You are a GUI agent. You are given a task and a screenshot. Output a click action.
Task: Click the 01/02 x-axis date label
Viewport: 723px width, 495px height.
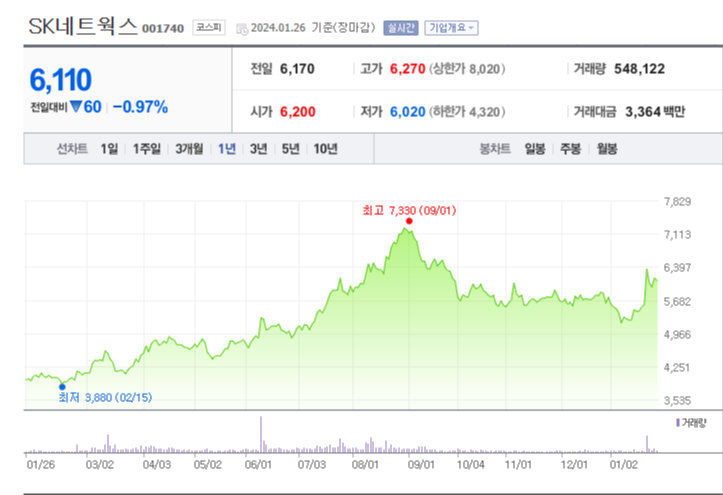tap(624, 464)
